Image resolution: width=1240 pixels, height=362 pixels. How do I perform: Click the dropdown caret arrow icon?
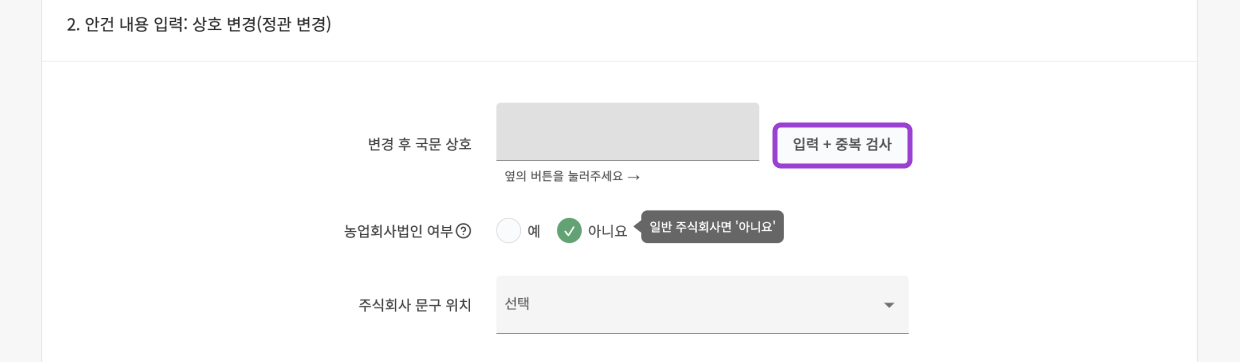888,305
